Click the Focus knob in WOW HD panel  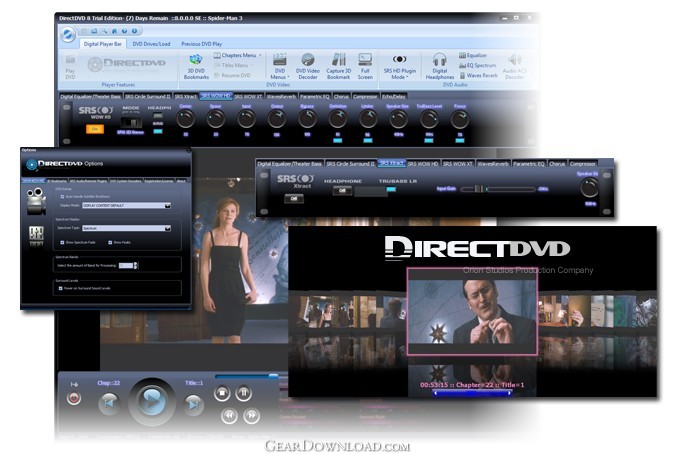[x=459, y=119]
